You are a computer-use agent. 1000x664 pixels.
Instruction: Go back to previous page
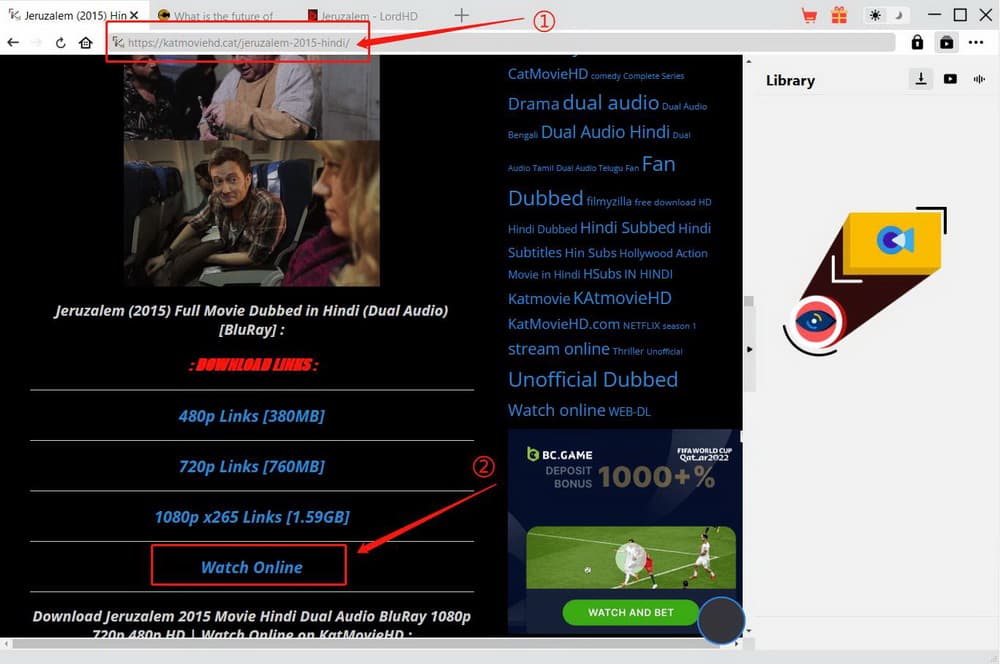pyautogui.click(x=13, y=43)
